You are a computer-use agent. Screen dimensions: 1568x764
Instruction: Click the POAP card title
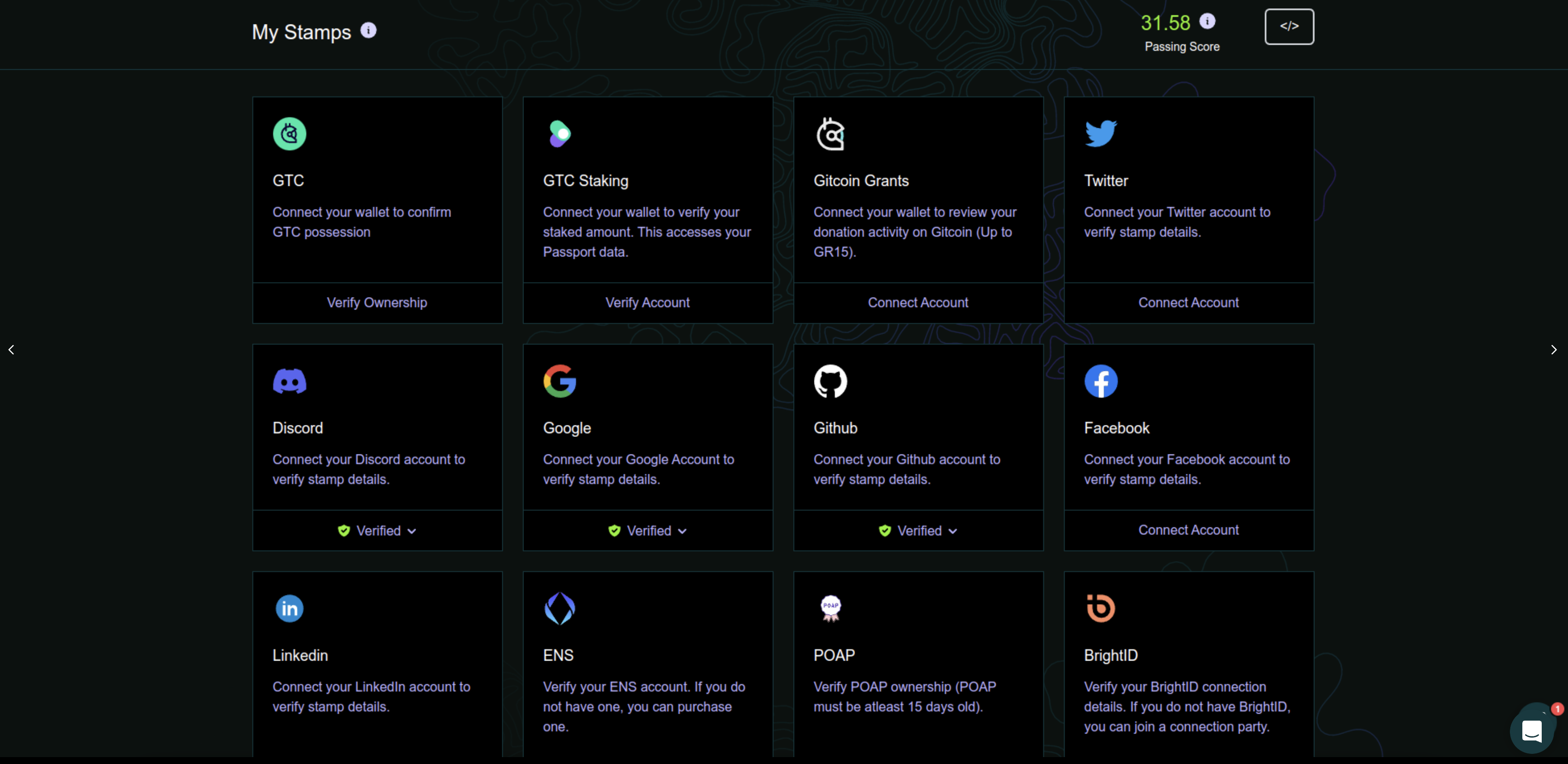834,655
